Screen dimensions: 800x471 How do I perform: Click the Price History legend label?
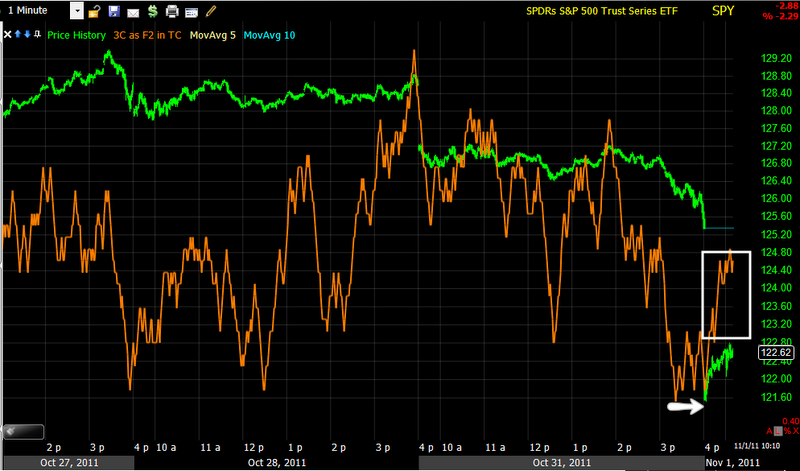pyautogui.click(x=77, y=35)
